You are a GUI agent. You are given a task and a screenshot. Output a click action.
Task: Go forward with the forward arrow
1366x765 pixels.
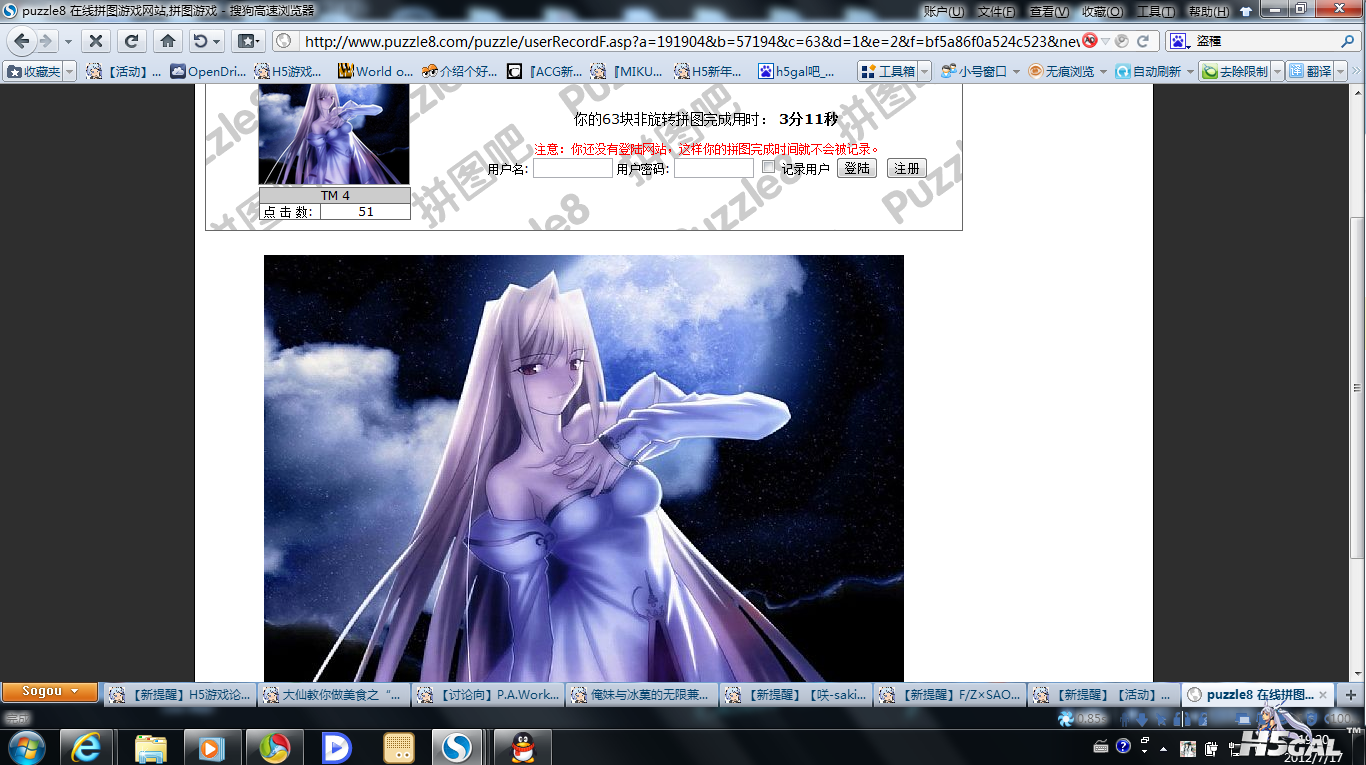(46, 41)
